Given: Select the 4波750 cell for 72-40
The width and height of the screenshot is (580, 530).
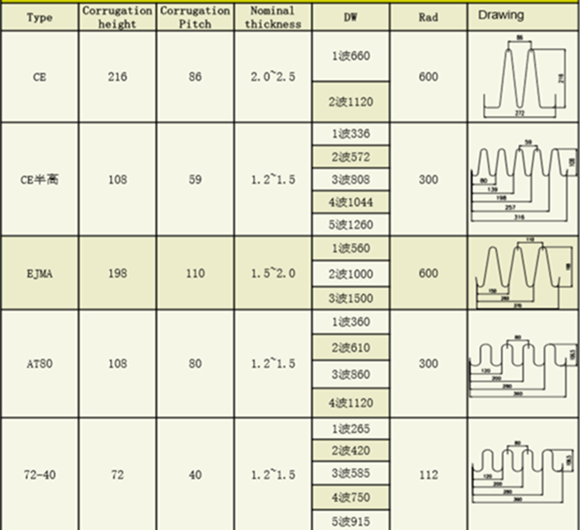Looking at the screenshot, I should tap(351, 497).
